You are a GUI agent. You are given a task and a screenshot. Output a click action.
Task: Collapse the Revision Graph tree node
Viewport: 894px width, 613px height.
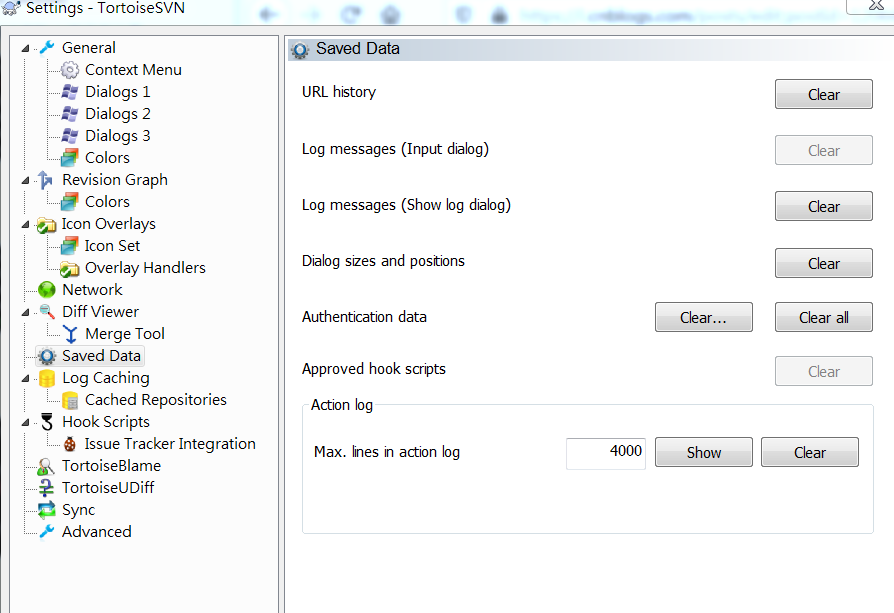pos(25,181)
